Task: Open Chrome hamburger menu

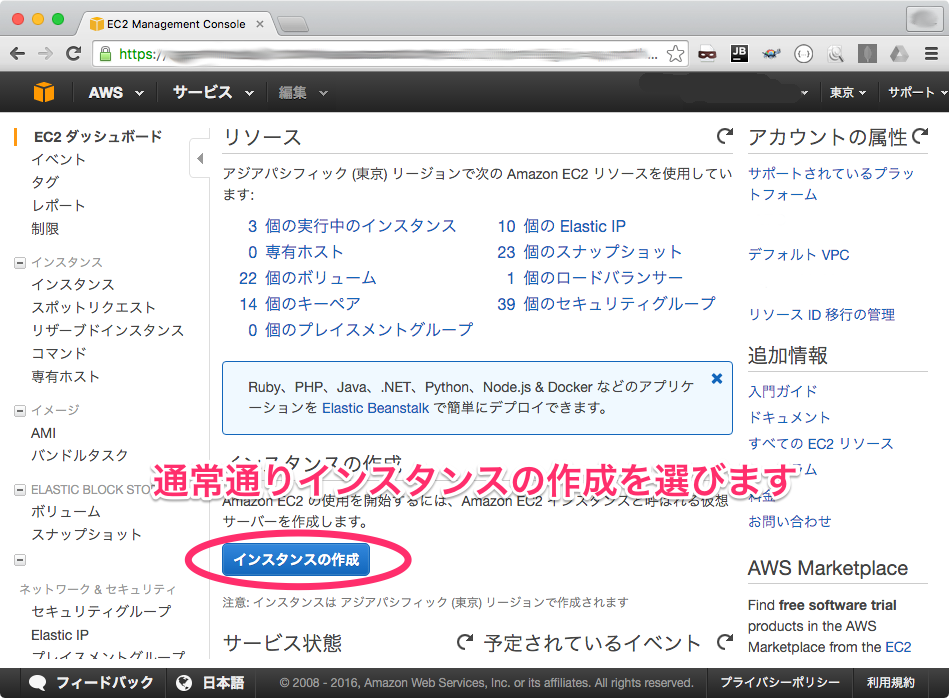Action: 931,54
